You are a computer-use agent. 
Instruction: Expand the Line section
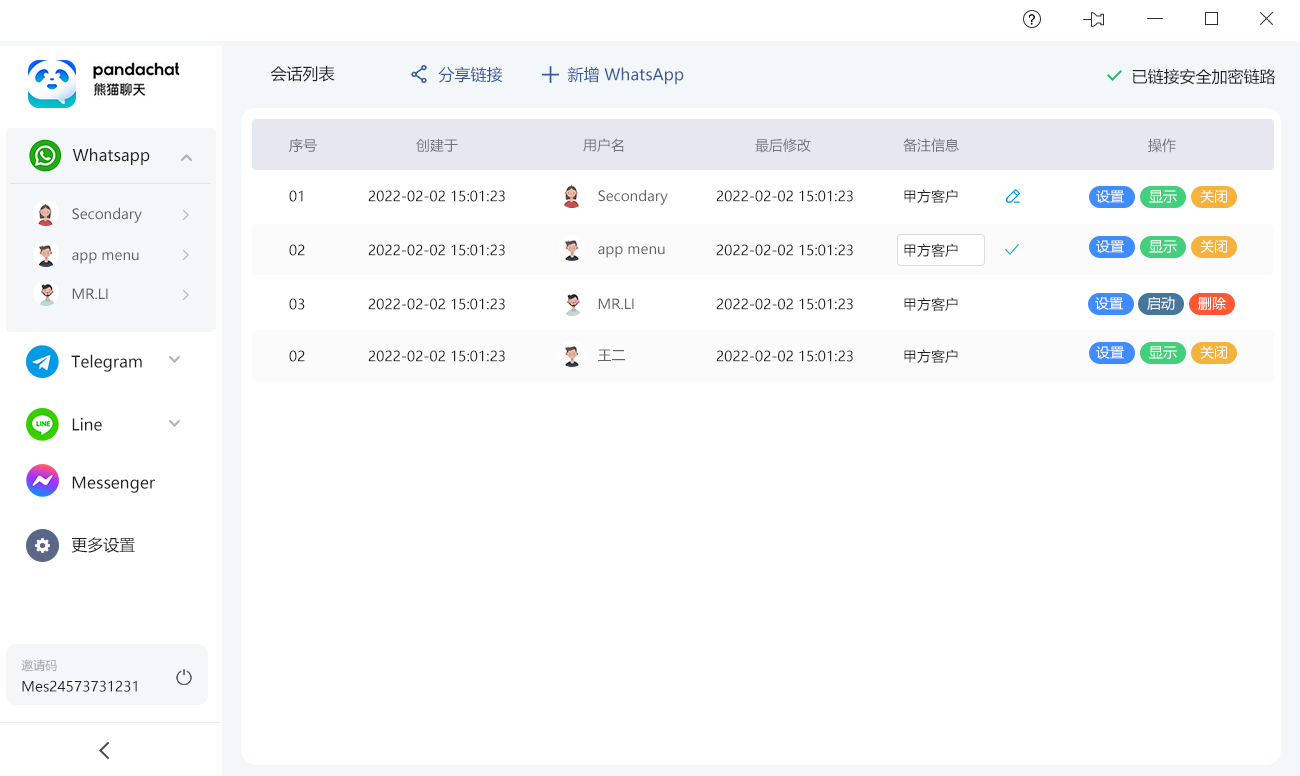tap(174, 424)
